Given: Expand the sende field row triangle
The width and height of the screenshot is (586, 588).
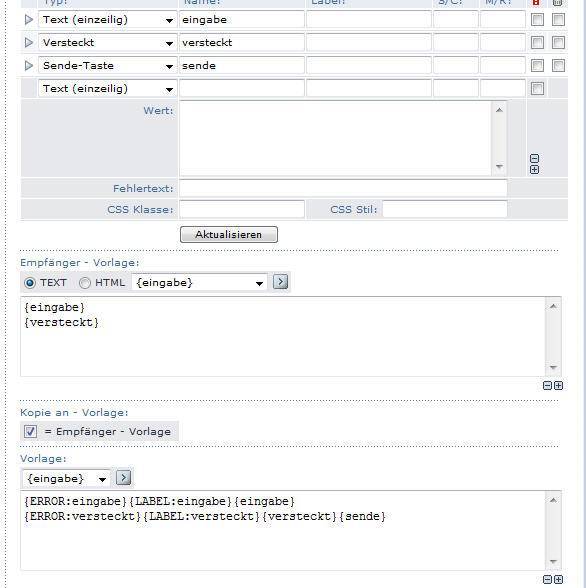Looking at the screenshot, I should [x=28, y=66].
